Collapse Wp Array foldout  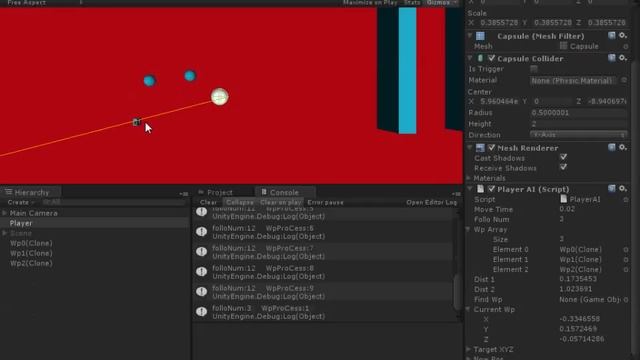tap(469, 229)
